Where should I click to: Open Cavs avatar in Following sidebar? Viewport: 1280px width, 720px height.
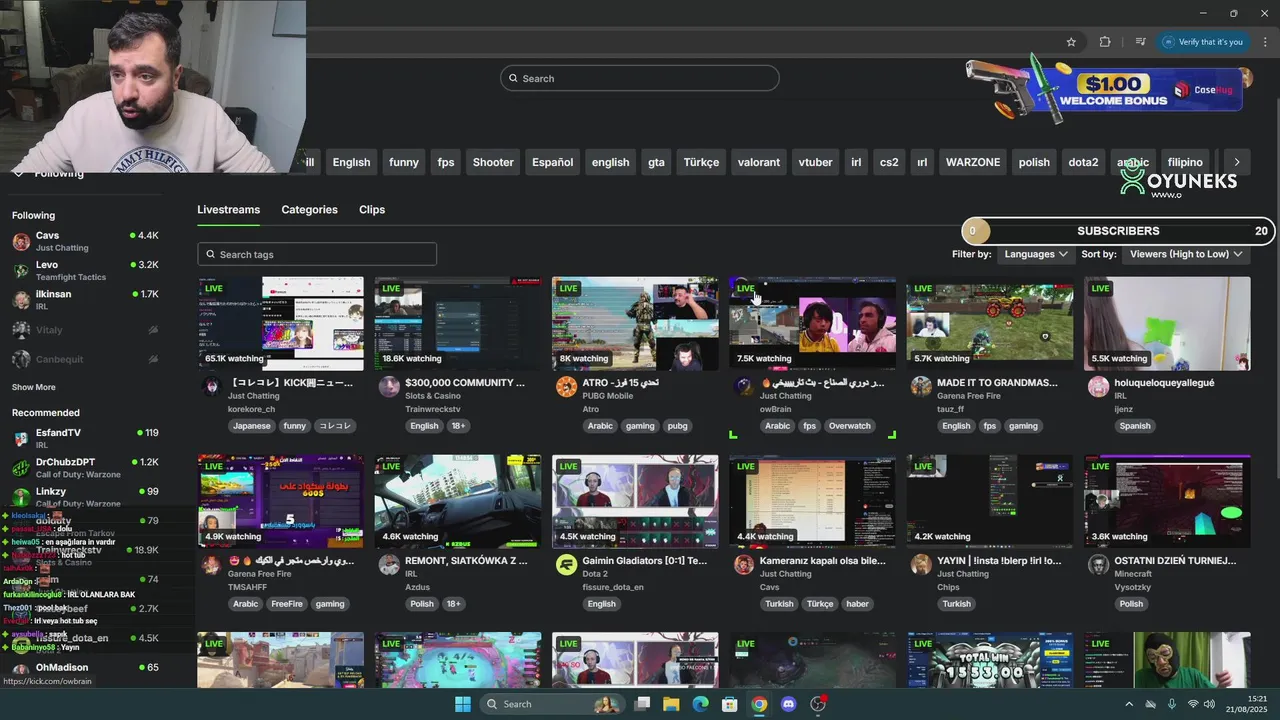21,241
